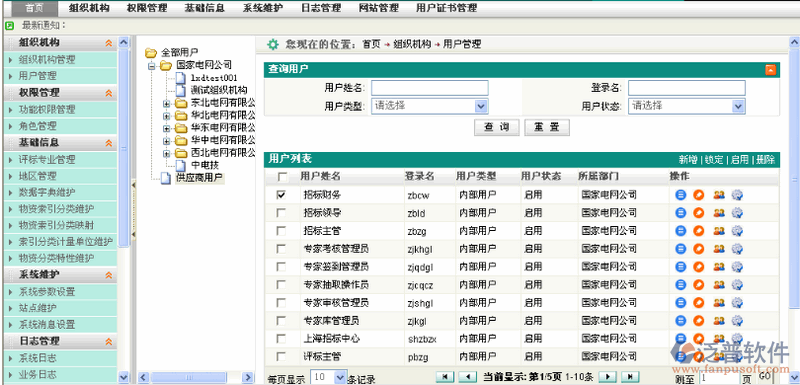Screen dimensions: 800x385
Task: Click the 查询 search button
Action: coord(496,127)
